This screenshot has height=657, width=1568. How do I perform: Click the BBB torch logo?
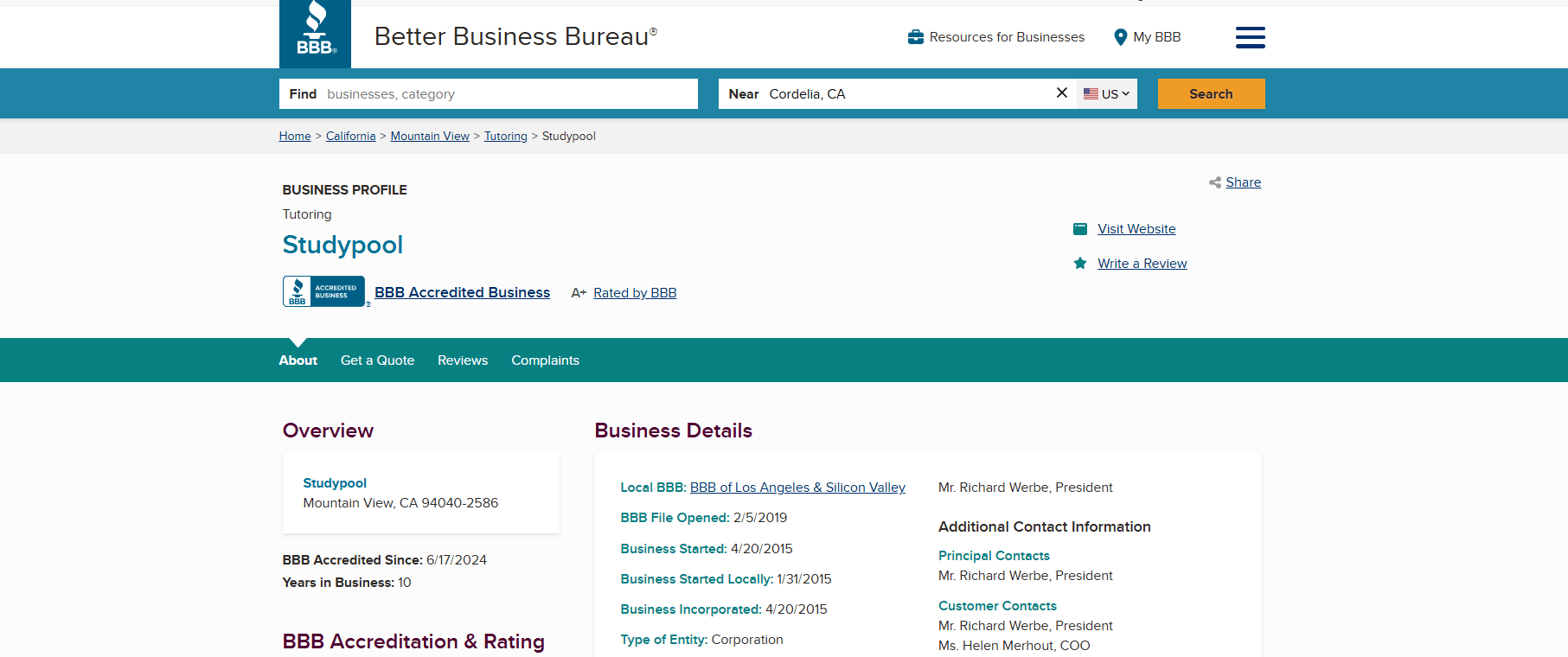[x=315, y=34]
